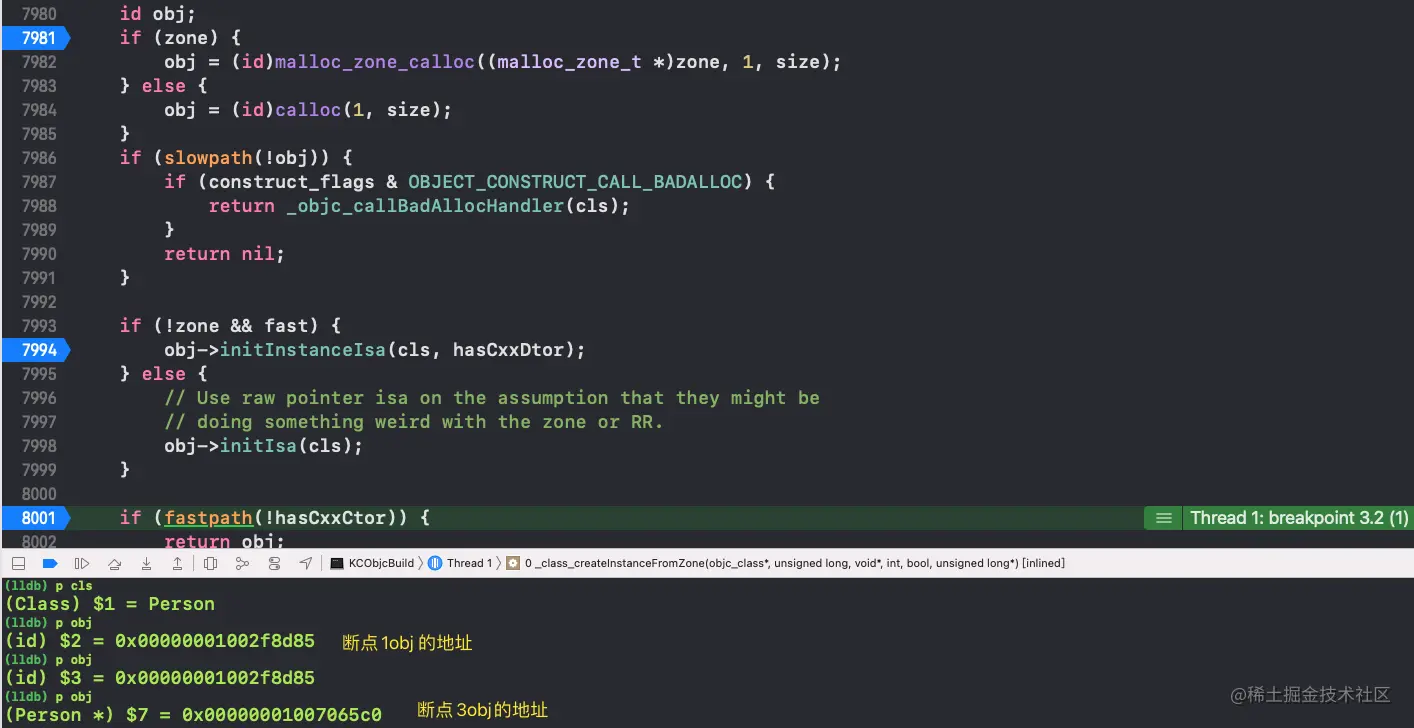Click "return obj;" on line 8002
Image resolution: width=1414 pixels, height=728 pixels.
225,541
